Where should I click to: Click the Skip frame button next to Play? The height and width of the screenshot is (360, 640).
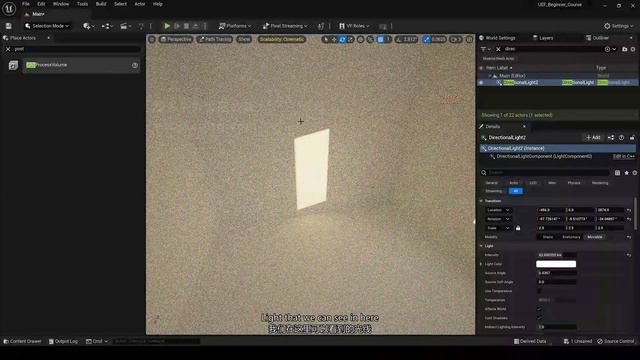(177, 26)
